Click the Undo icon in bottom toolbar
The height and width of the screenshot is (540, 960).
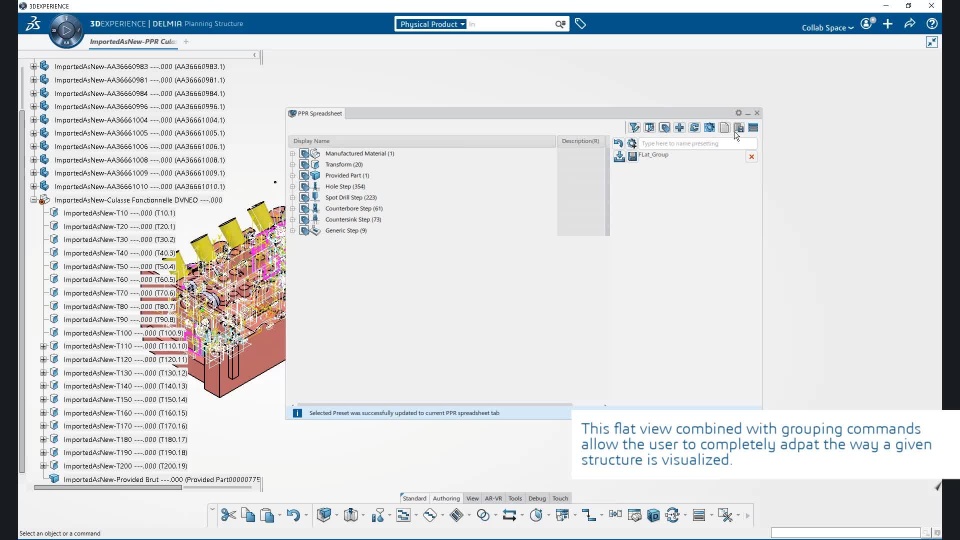(x=293, y=515)
